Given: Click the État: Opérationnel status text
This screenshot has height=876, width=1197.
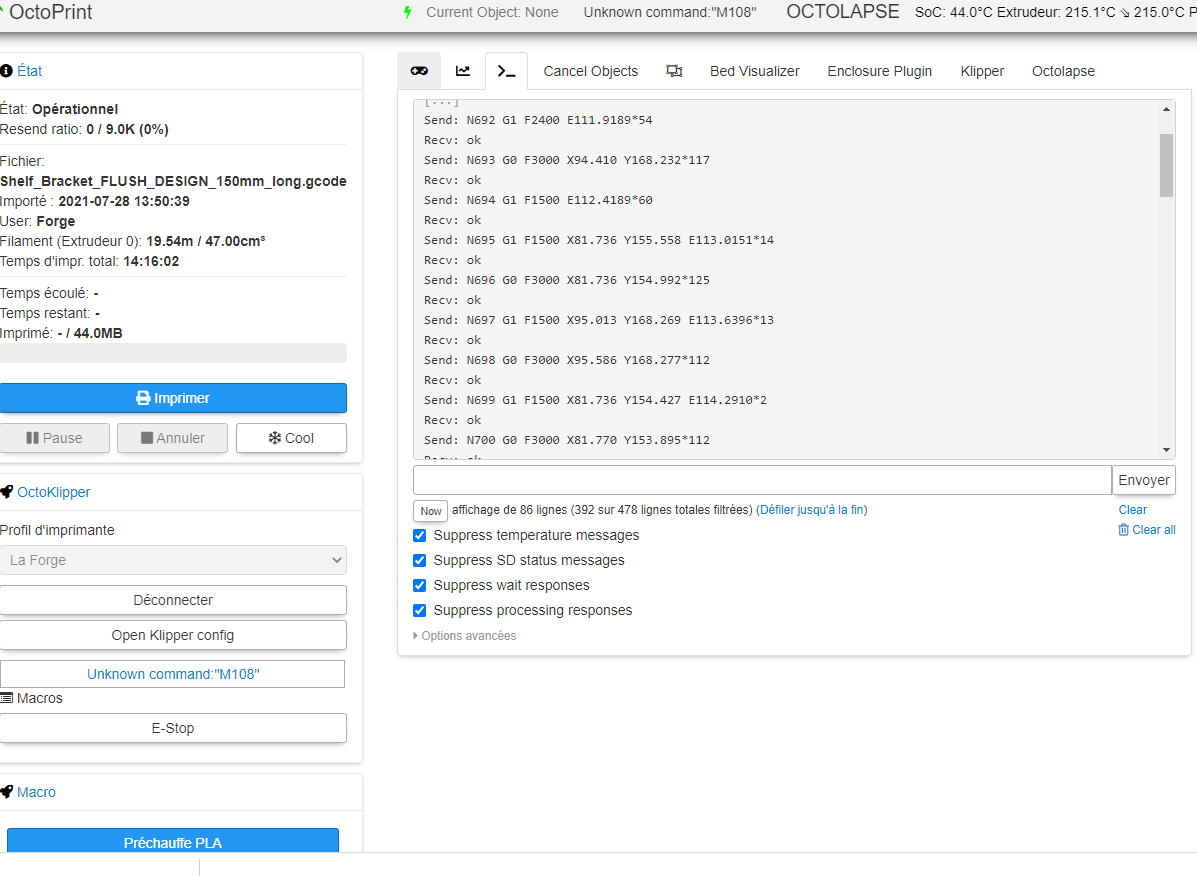Looking at the screenshot, I should (x=59, y=109).
